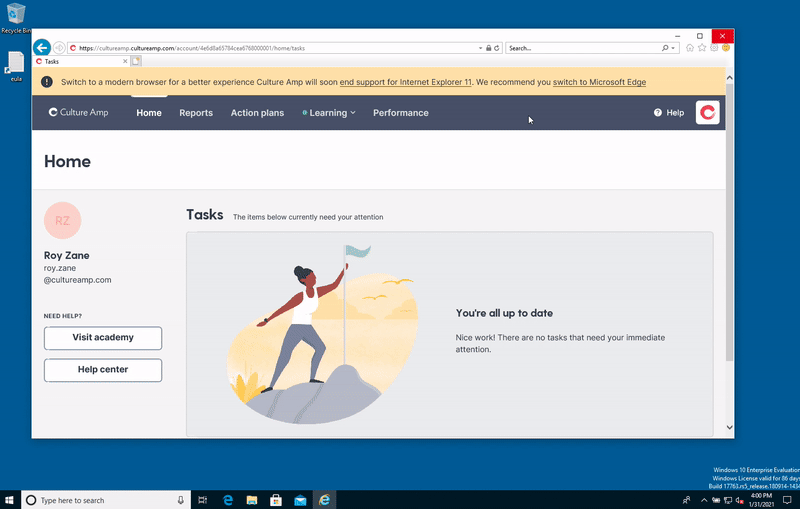Open File Explorer from the taskbar

click(x=252, y=500)
